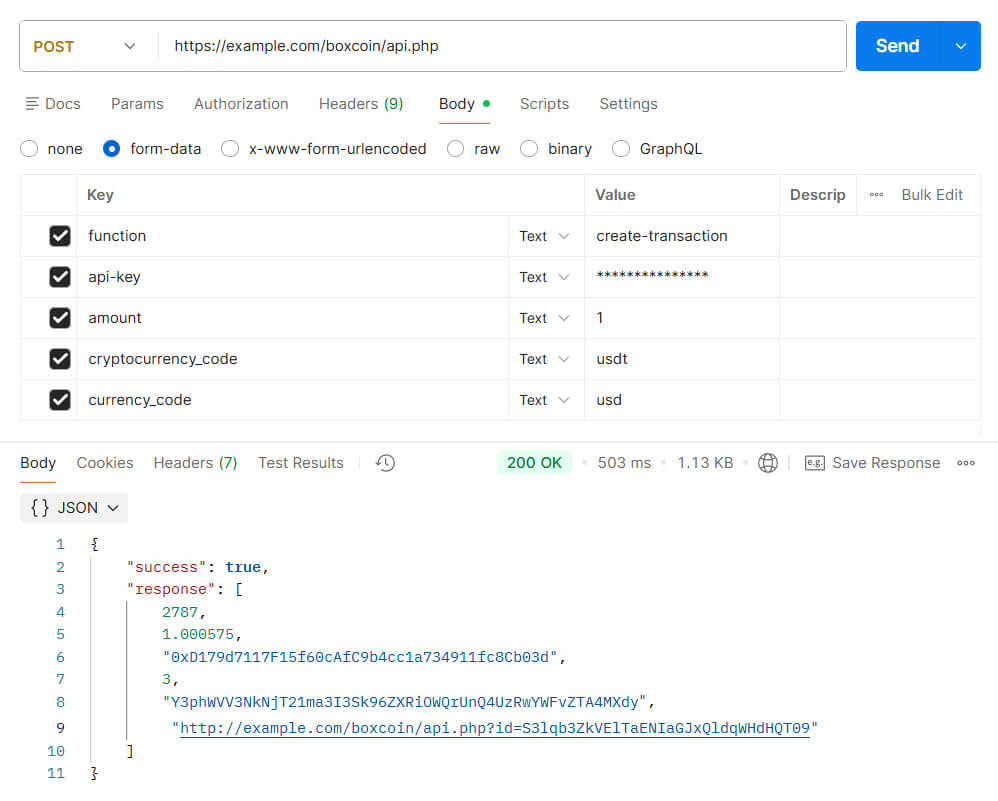
Task: Select the x-www-form-urlencoded radio option
Action: (x=230, y=149)
